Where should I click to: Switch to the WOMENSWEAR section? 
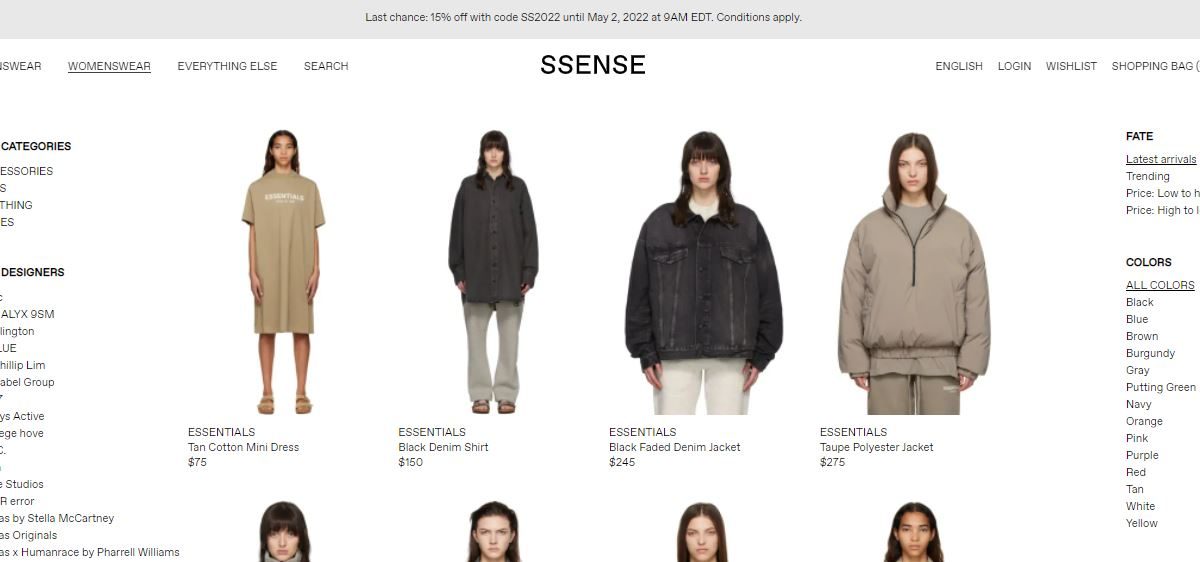click(109, 66)
